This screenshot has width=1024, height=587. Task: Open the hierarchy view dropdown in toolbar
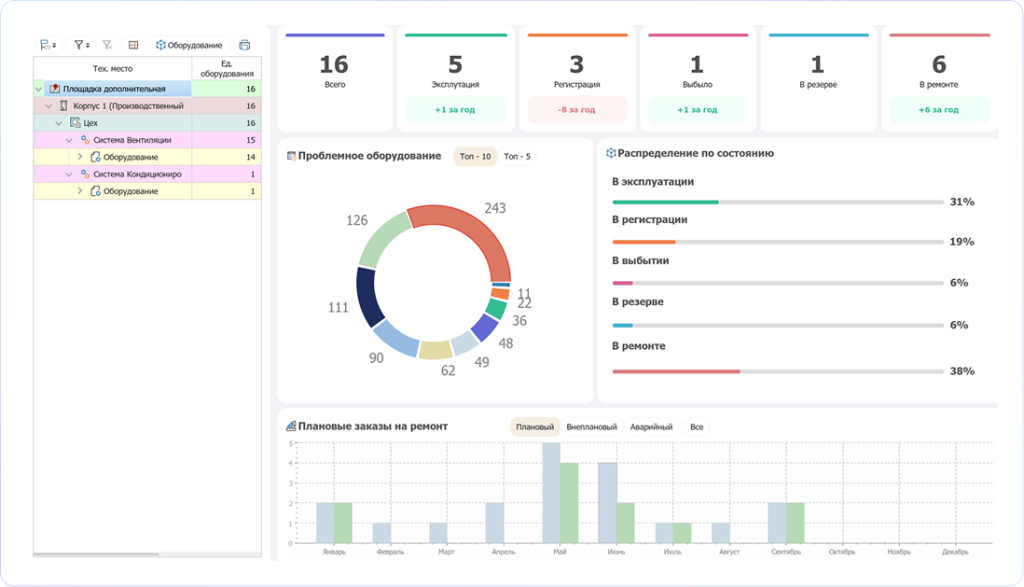48,45
